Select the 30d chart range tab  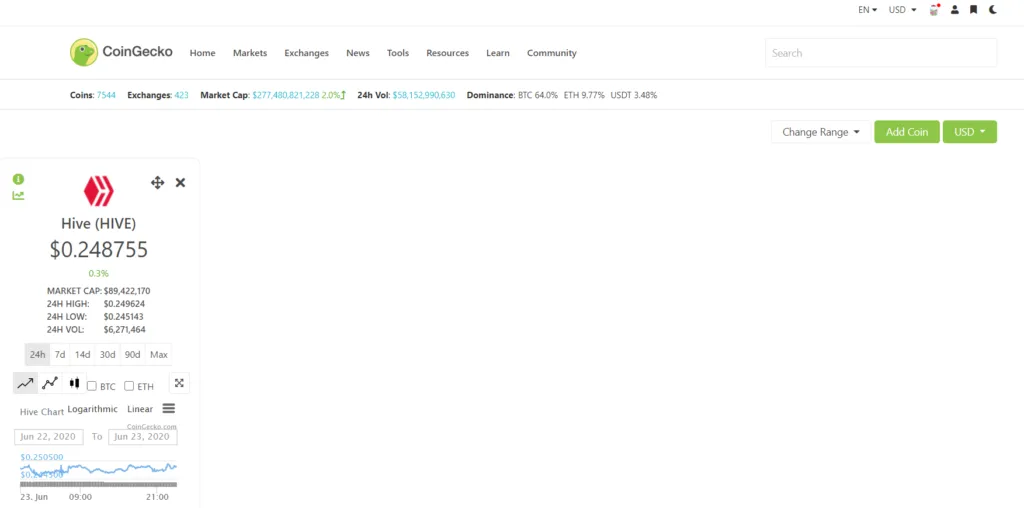click(x=108, y=355)
